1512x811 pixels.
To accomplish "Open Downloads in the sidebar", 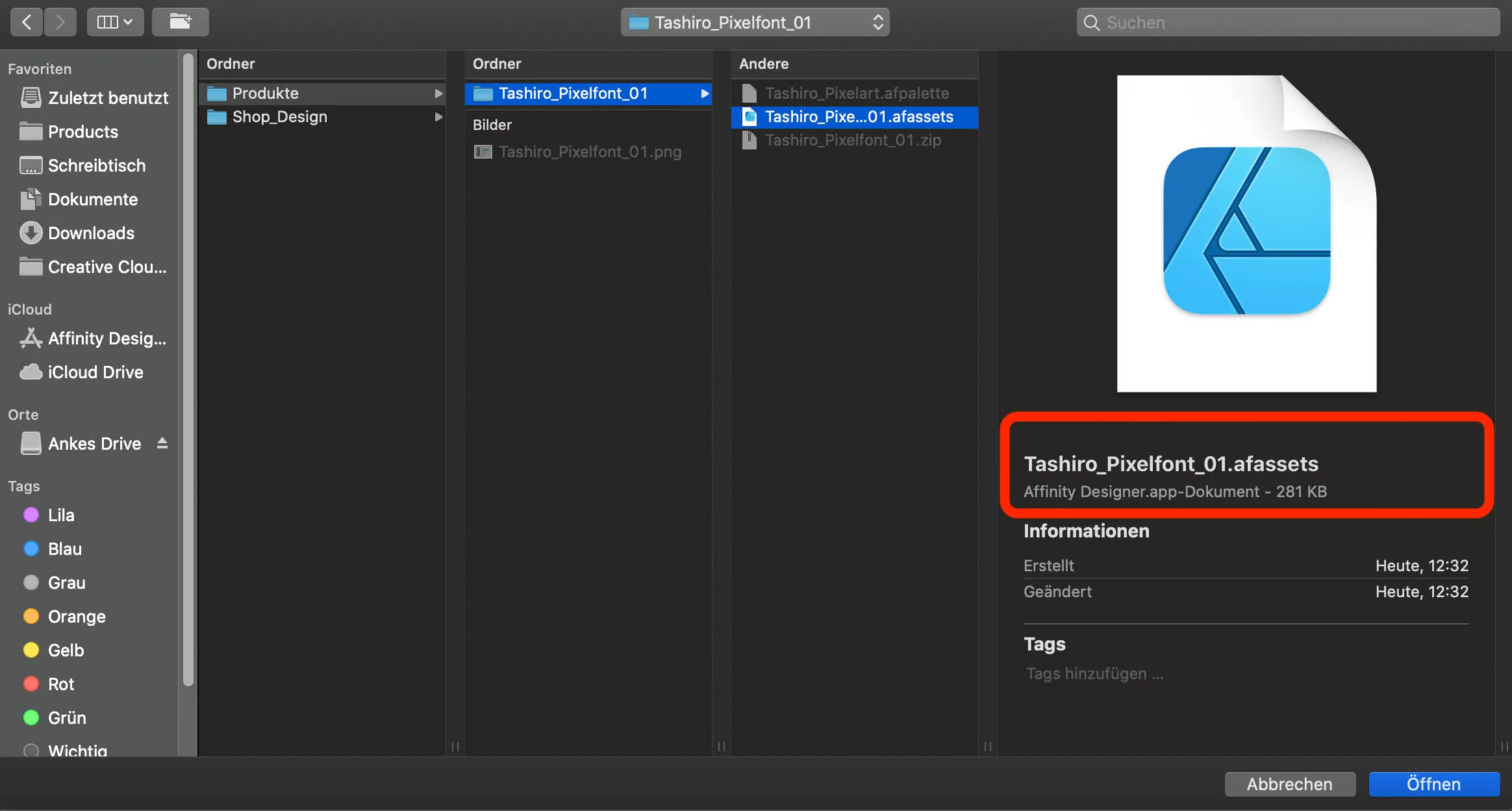I will click(x=91, y=233).
